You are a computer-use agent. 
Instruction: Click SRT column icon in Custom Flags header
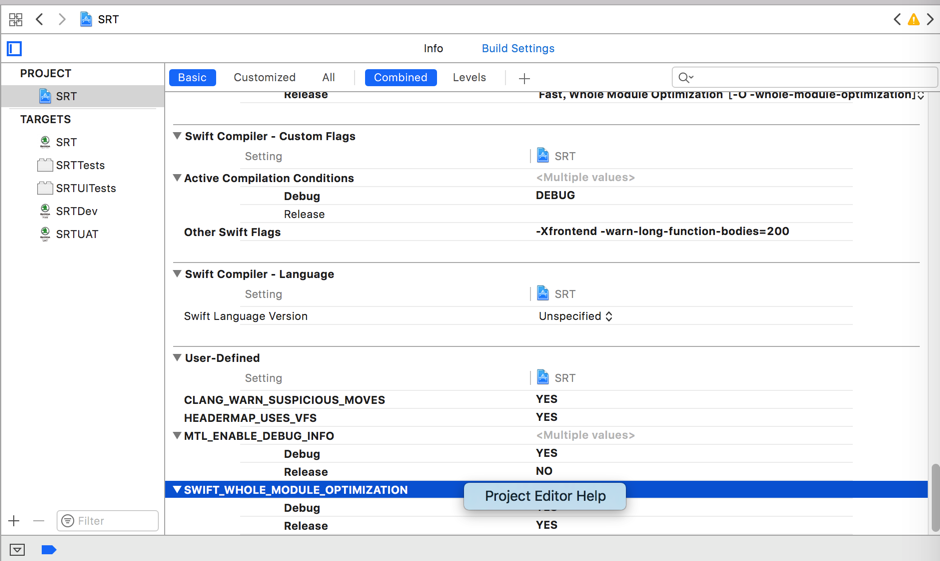click(x=543, y=155)
